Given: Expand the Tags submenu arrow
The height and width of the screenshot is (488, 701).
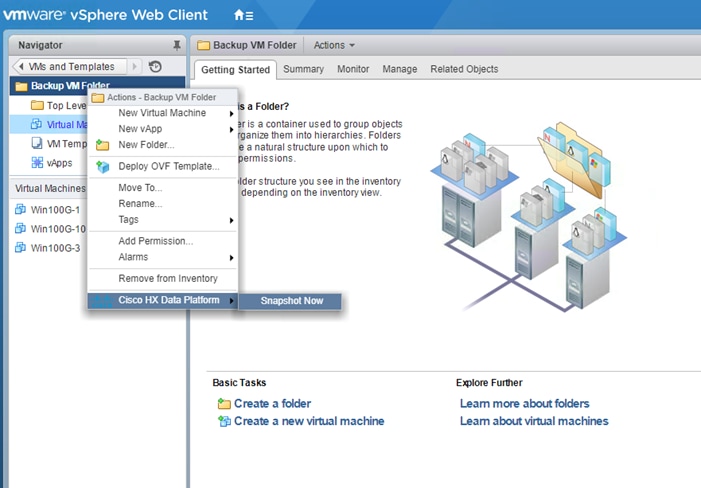Looking at the screenshot, I should point(232,220).
